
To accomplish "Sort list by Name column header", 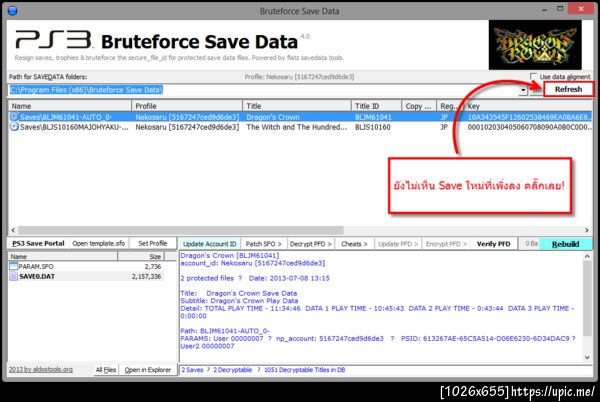I will pyautogui.click(x=70, y=106).
